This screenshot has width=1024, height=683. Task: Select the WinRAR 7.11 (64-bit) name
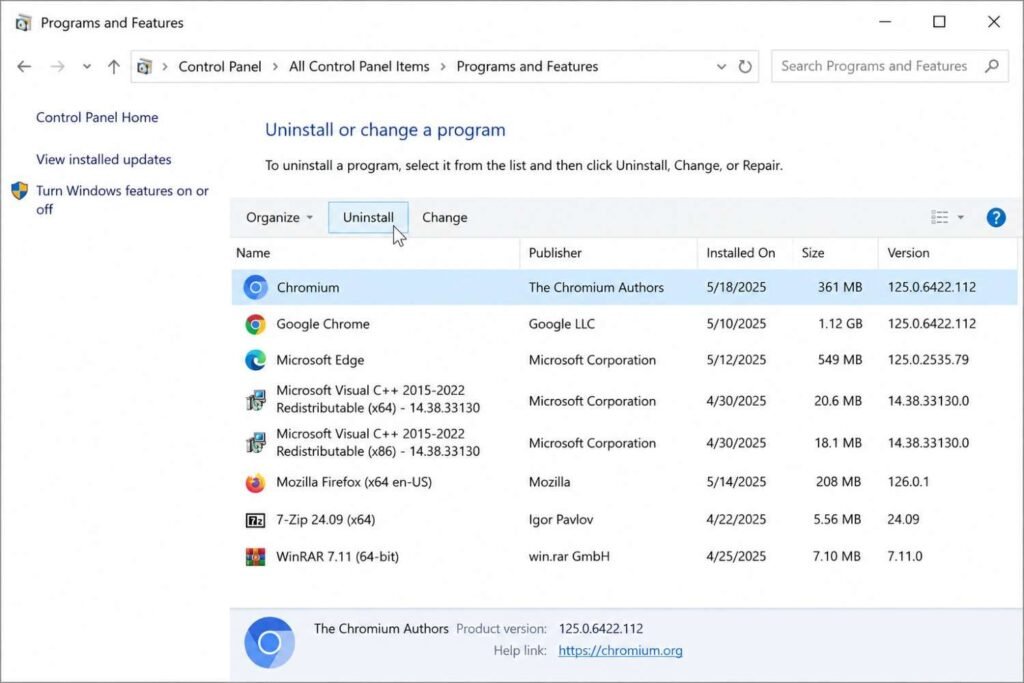(x=337, y=556)
